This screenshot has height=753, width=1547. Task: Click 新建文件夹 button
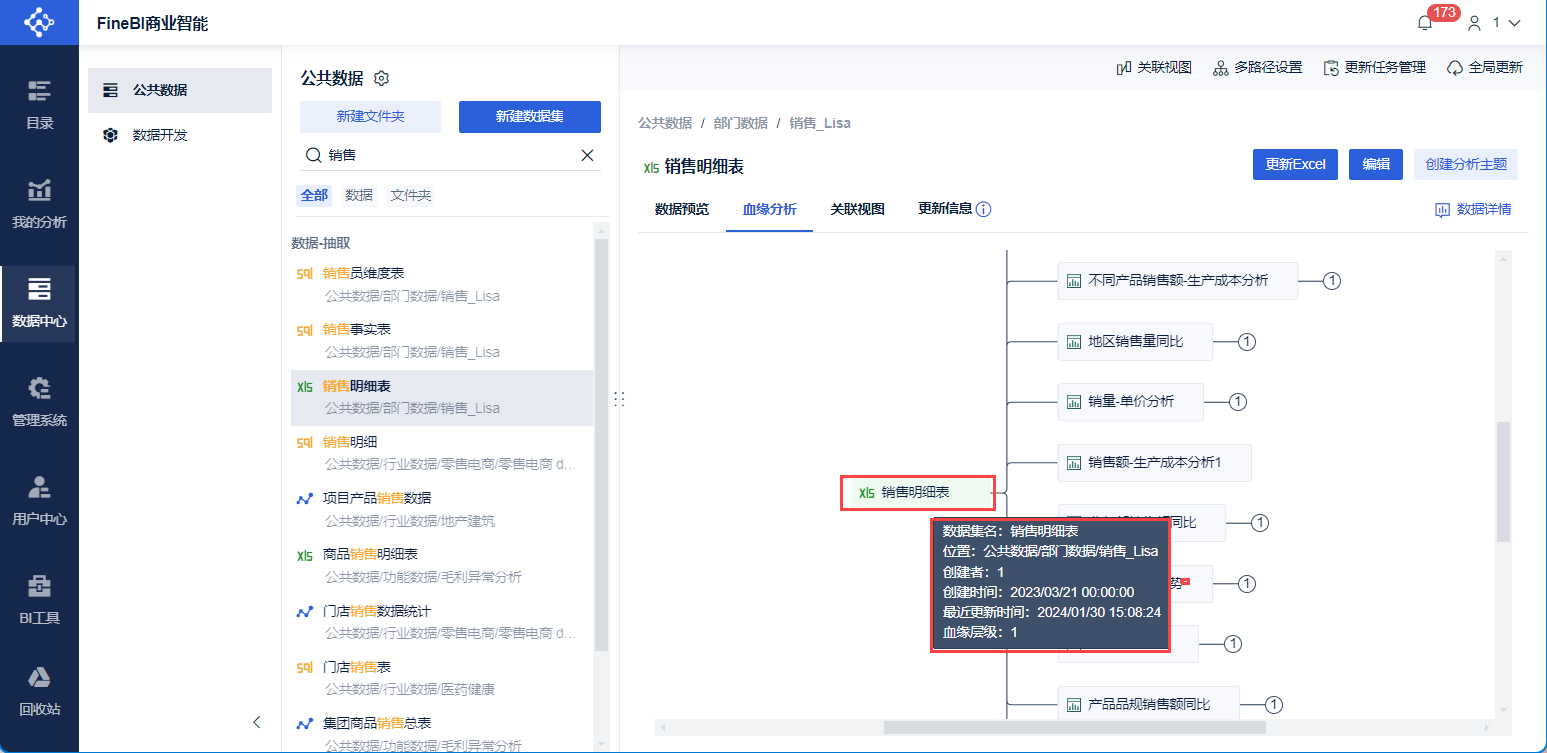[x=370, y=117]
